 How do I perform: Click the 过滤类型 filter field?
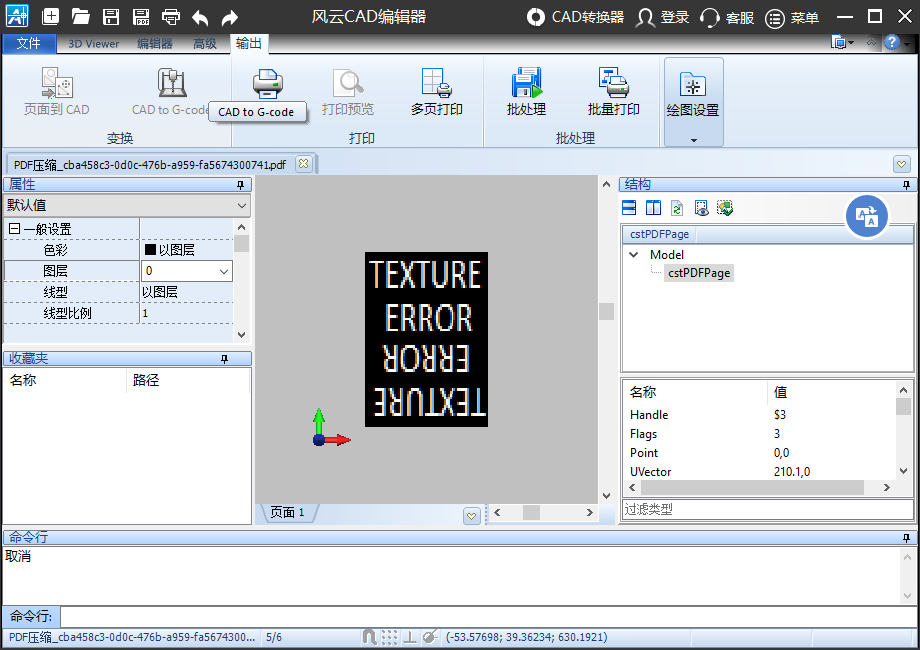click(x=767, y=509)
